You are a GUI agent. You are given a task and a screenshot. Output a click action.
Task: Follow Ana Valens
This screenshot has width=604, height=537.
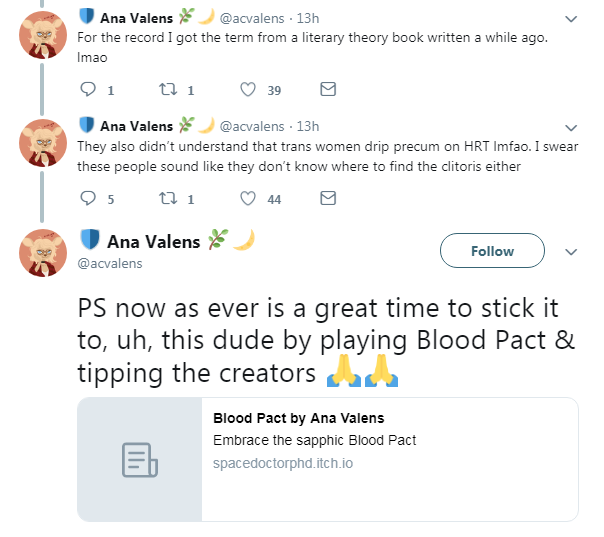pos(492,251)
